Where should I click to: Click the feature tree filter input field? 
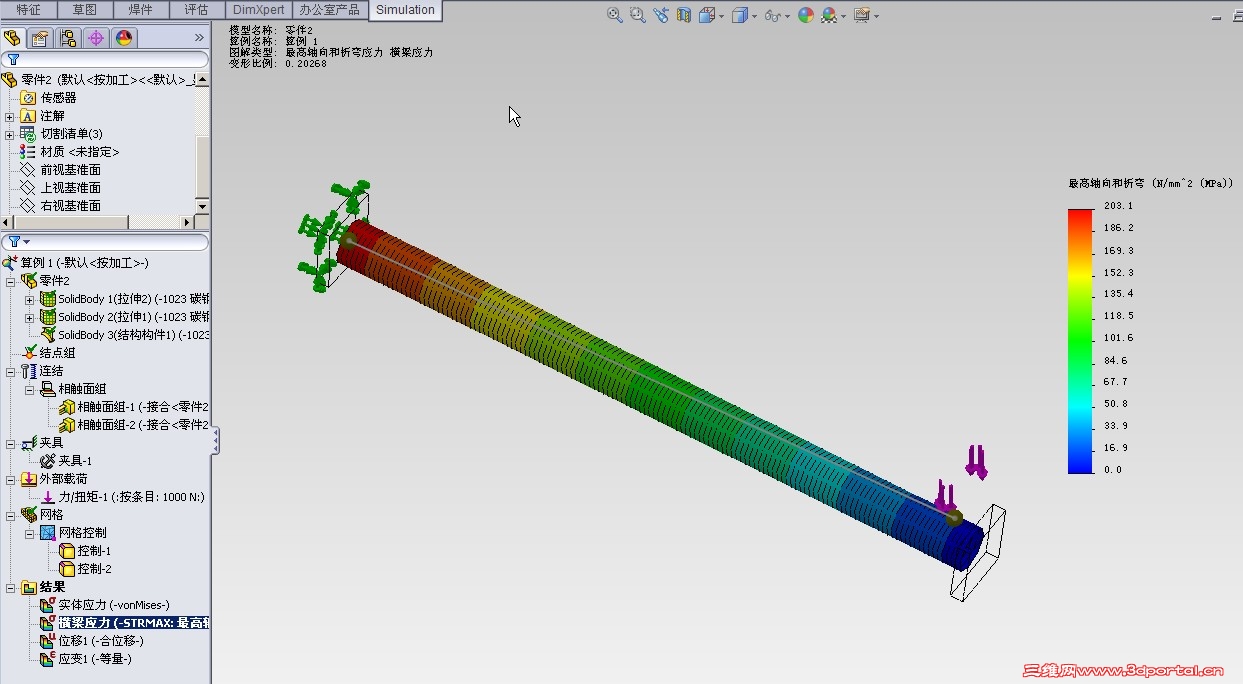point(105,59)
